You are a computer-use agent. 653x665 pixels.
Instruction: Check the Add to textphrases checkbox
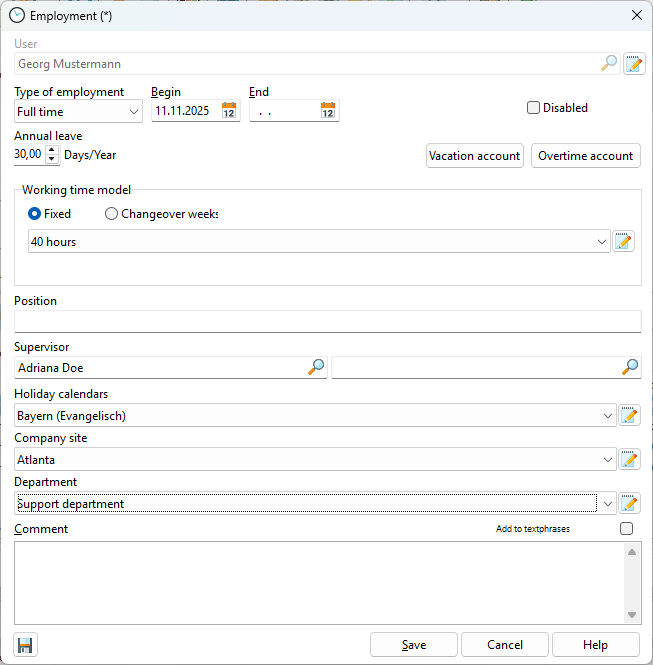(x=626, y=529)
